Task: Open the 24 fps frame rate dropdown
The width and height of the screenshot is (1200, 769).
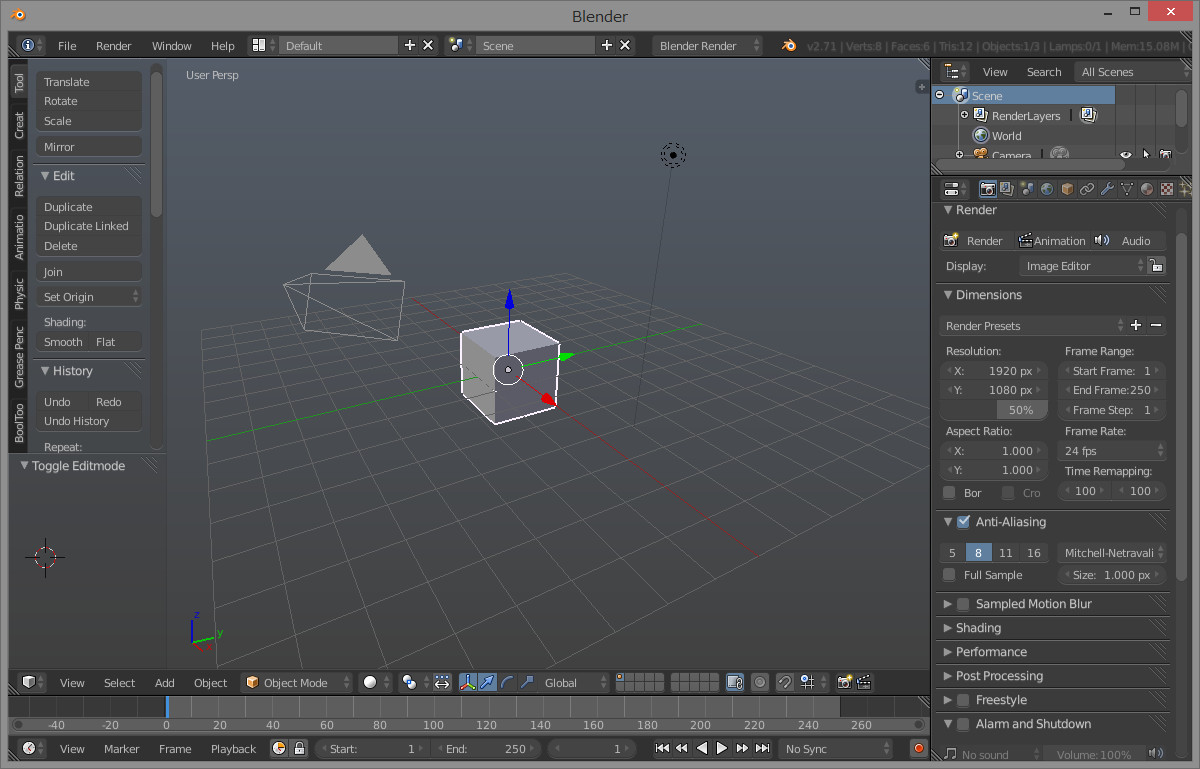Action: pos(1112,451)
